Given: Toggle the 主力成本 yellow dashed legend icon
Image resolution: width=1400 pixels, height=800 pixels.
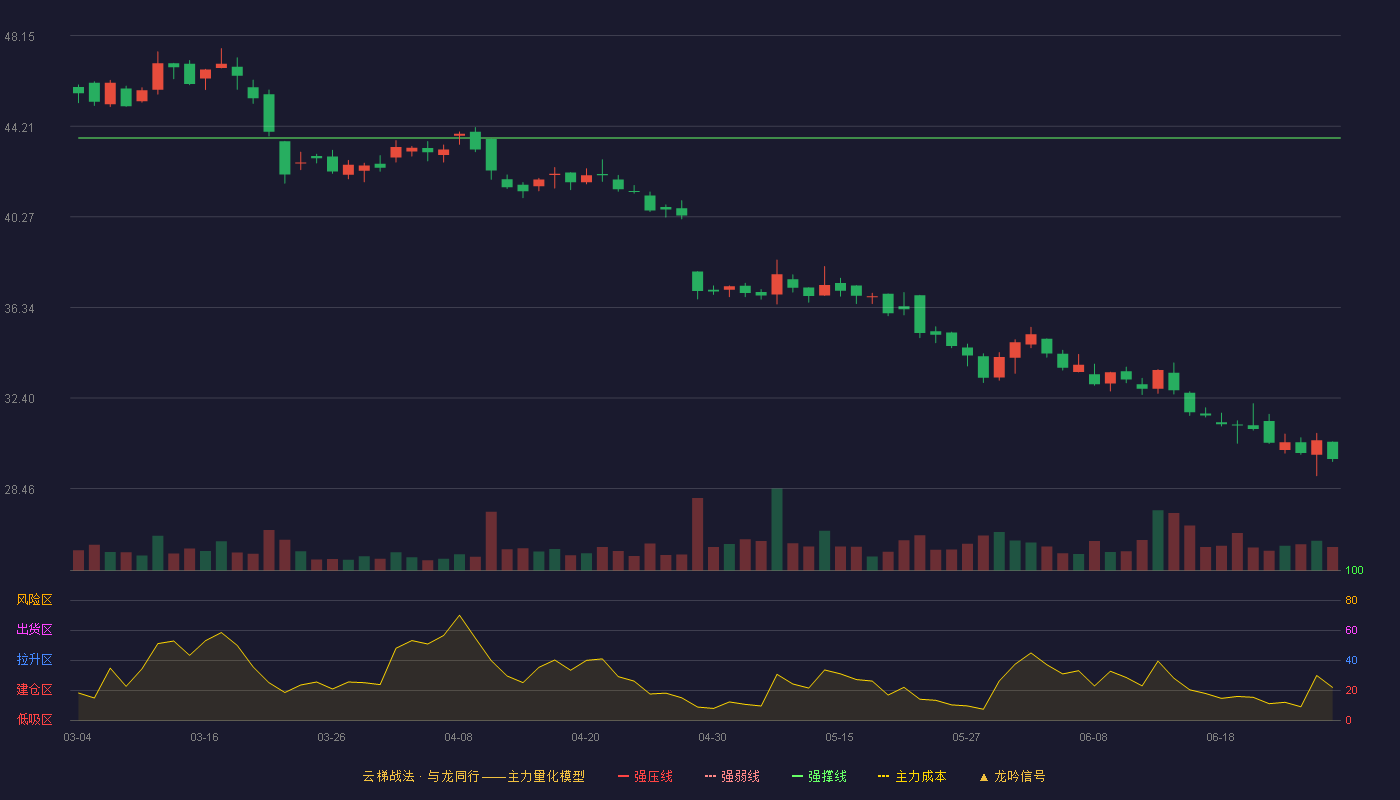Looking at the screenshot, I should coord(884,776).
